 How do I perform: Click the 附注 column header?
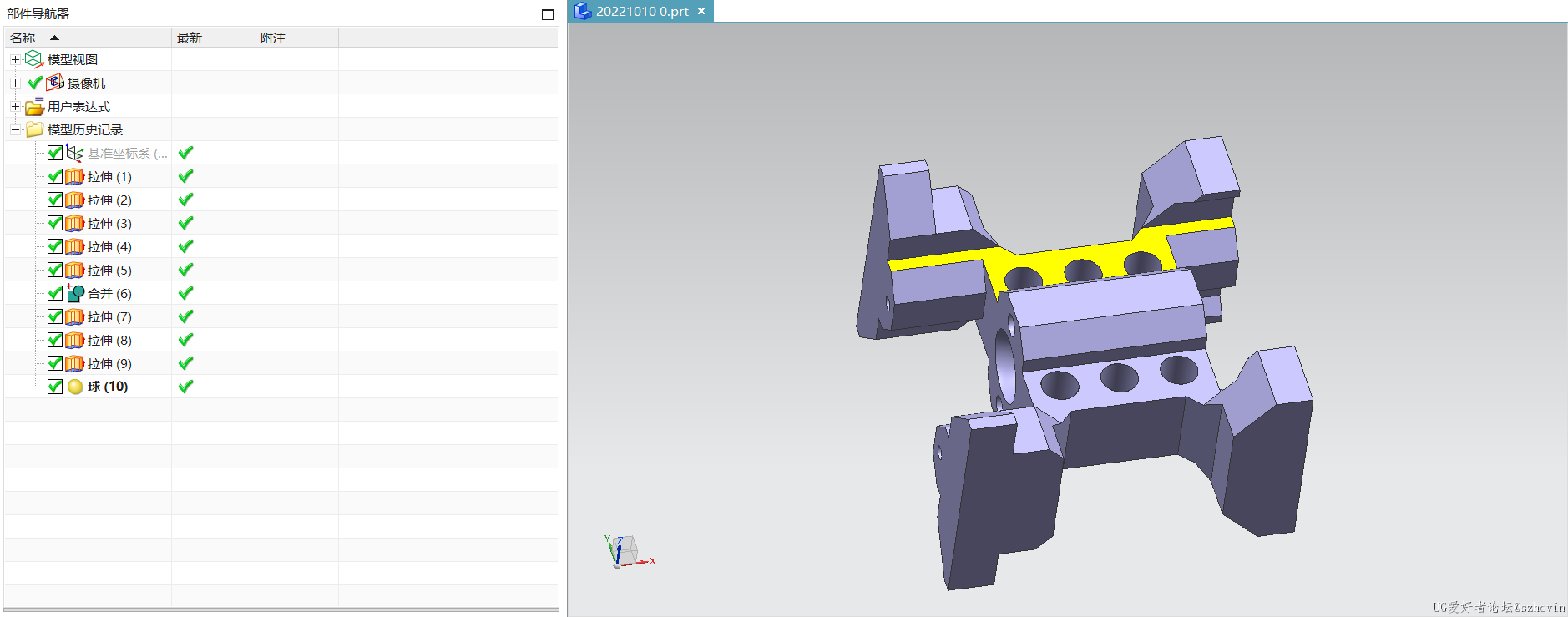pos(296,38)
